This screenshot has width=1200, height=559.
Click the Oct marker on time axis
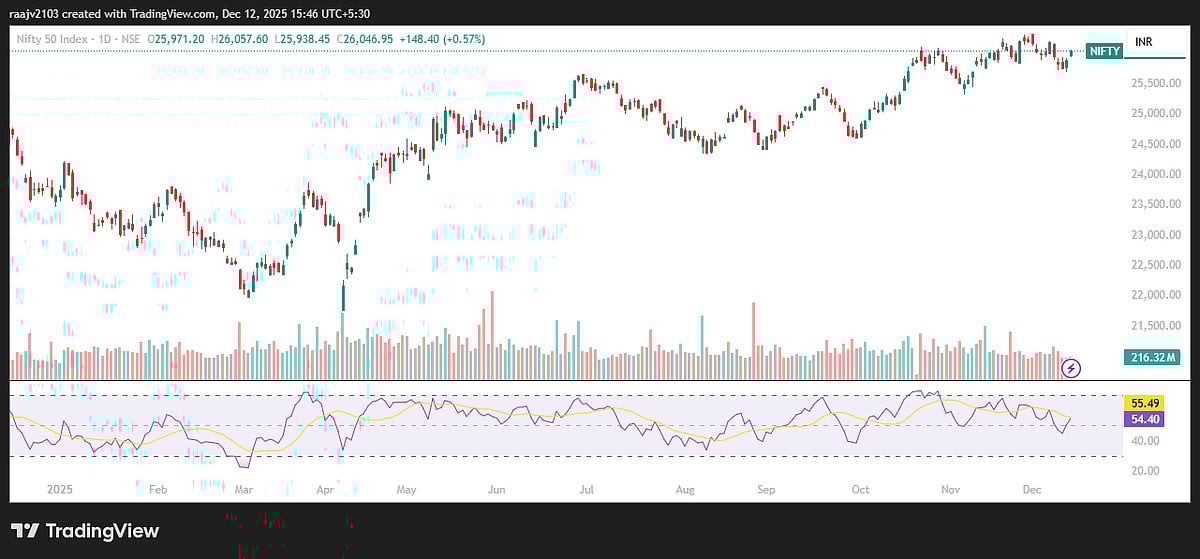(860, 491)
